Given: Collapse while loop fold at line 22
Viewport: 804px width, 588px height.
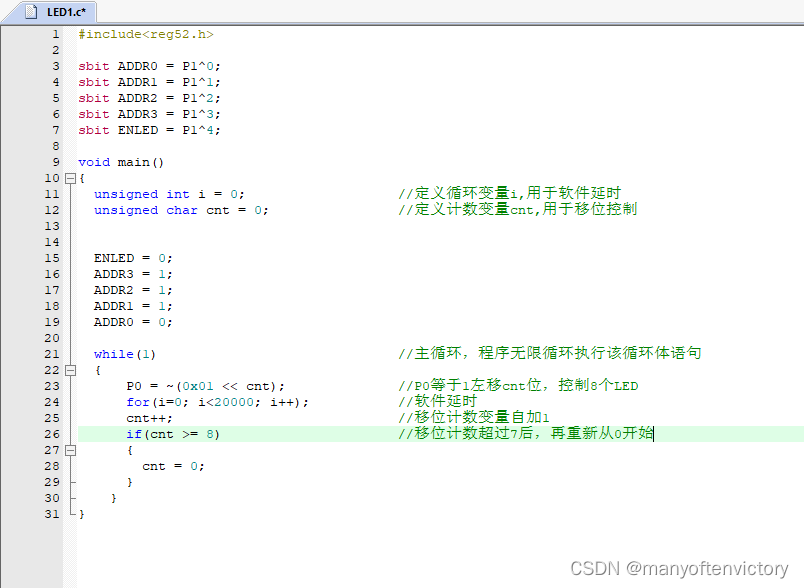Looking at the screenshot, I should [70, 370].
